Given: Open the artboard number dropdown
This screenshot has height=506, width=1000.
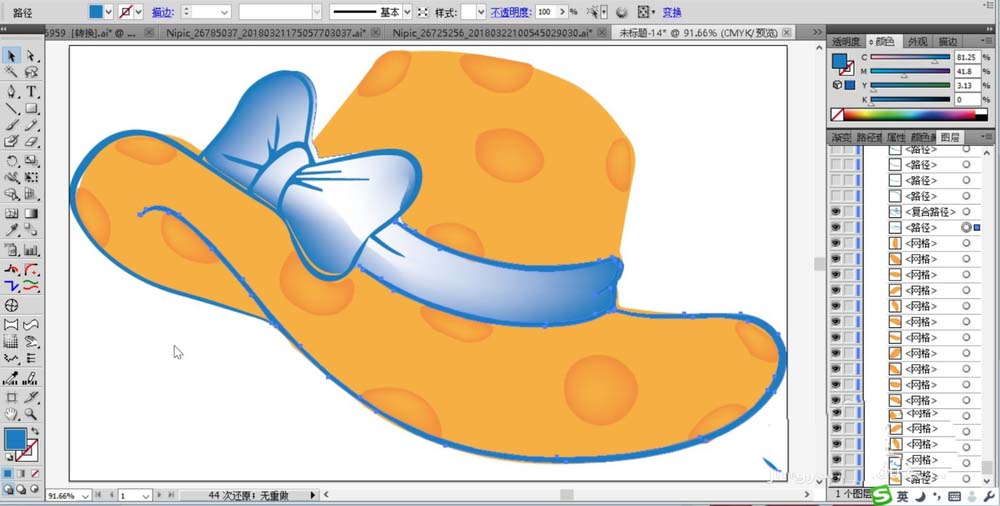Looking at the screenshot, I should (x=145, y=495).
